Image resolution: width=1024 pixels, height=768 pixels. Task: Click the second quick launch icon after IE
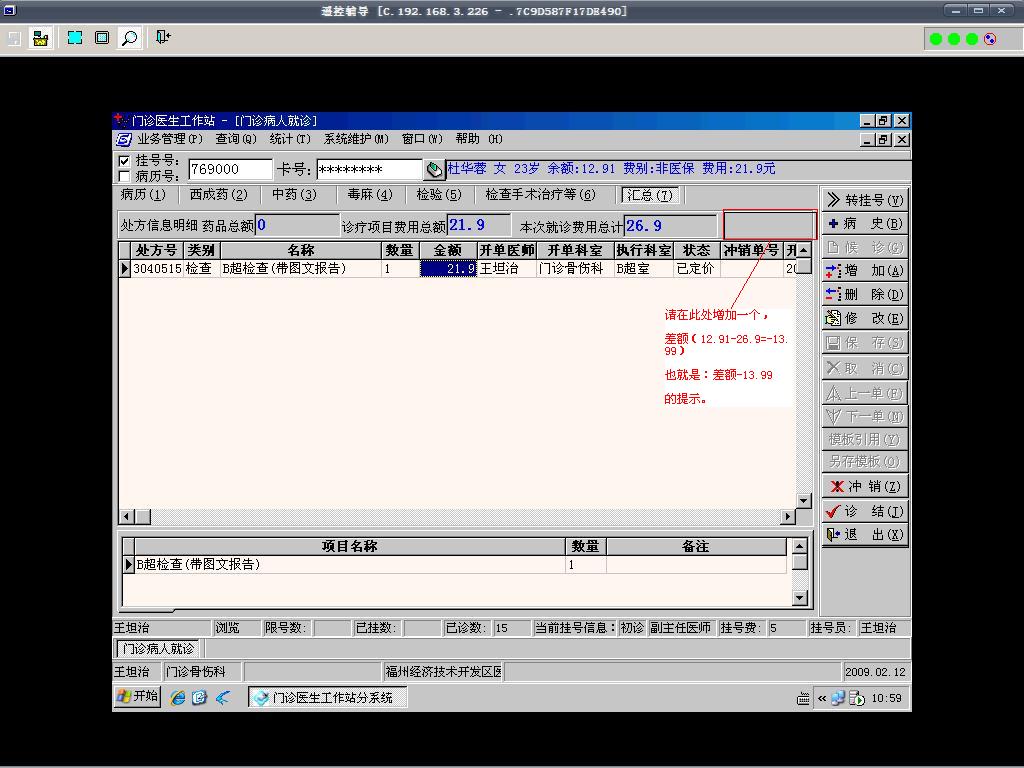click(x=199, y=697)
